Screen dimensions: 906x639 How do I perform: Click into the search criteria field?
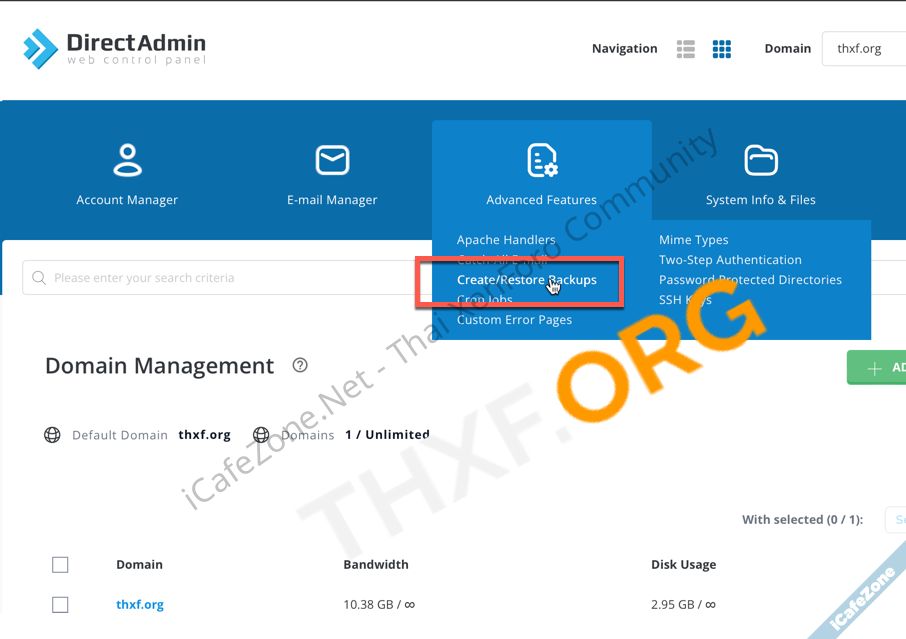(x=220, y=278)
